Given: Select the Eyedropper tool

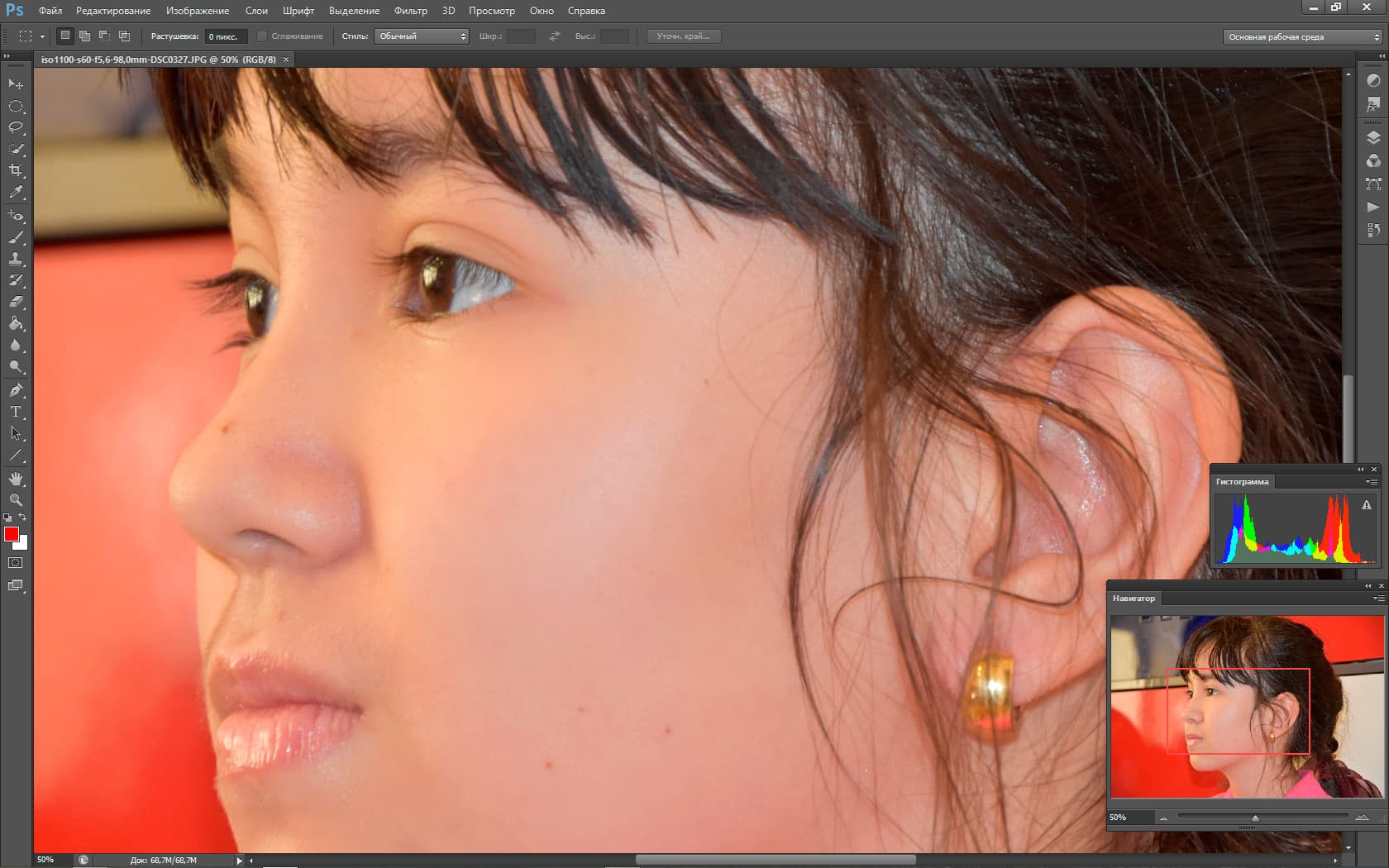Looking at the screenshot, I should pos(16,192).
